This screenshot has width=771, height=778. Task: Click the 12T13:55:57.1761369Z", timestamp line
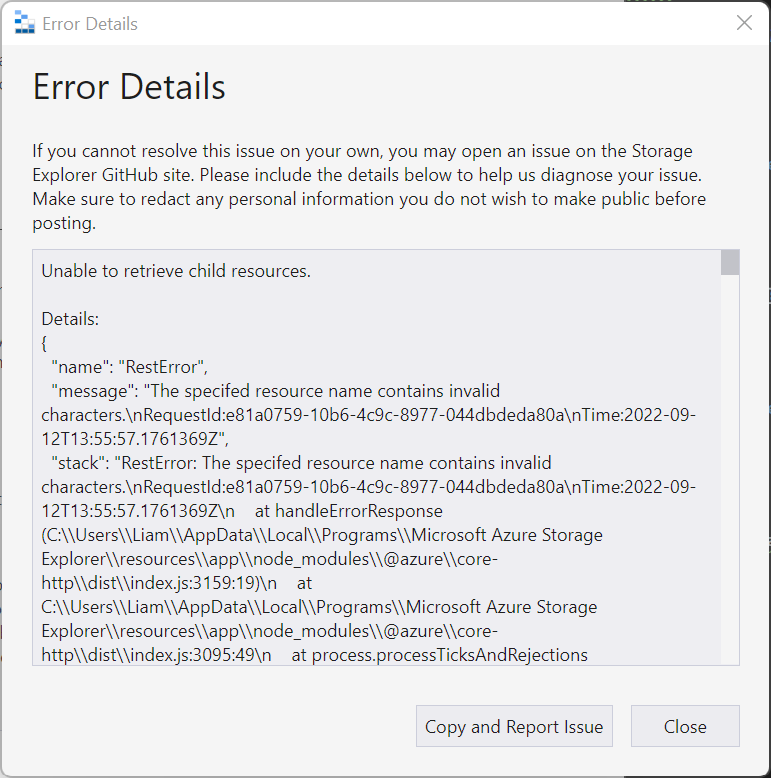pos(135,439)
